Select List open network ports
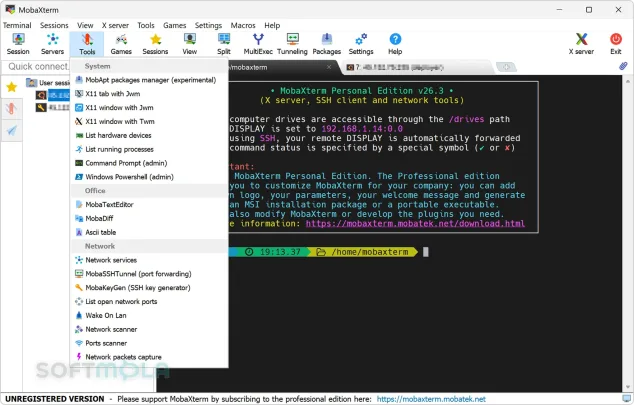Screen dimensions: 634x405 (x=149, y=302)
